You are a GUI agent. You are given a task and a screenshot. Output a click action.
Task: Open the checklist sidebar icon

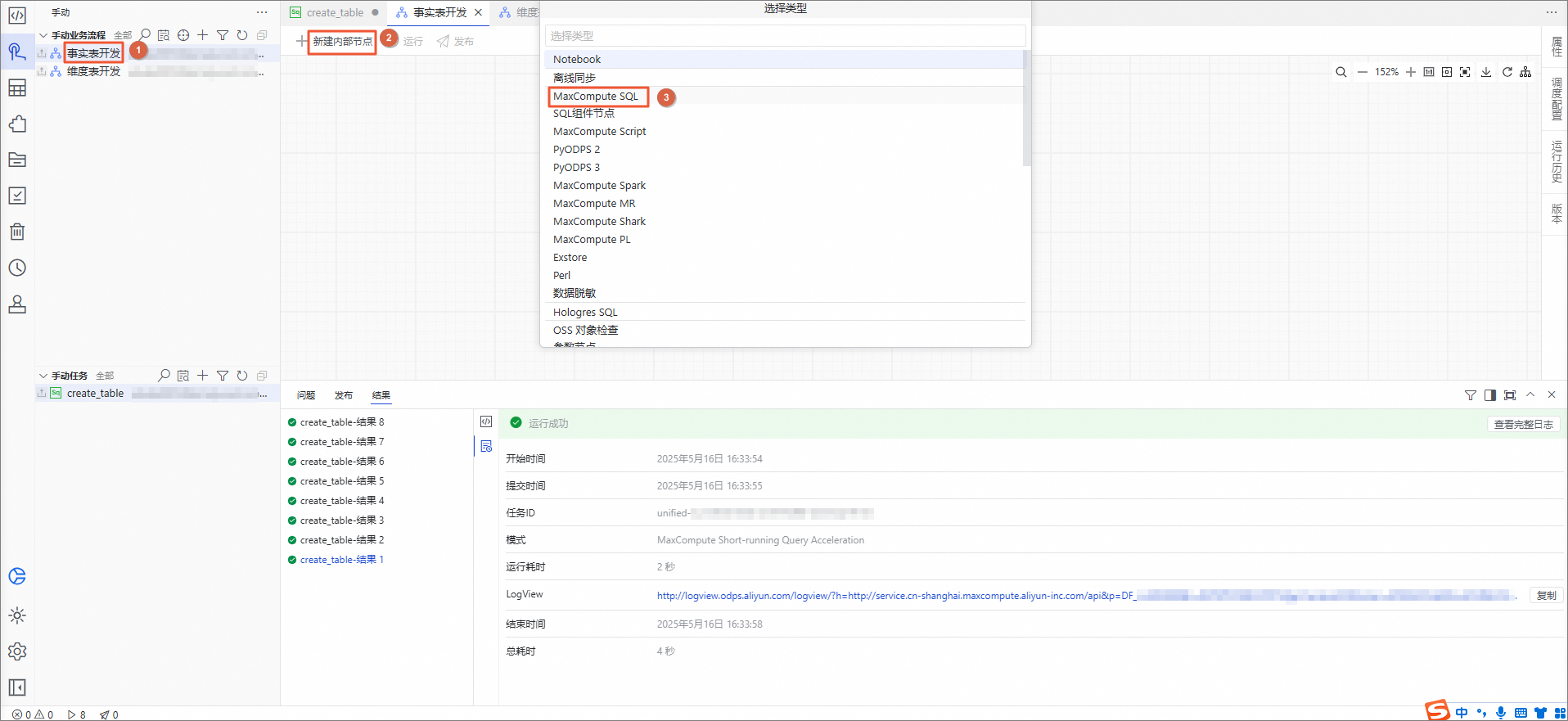(x=17, y=196)
